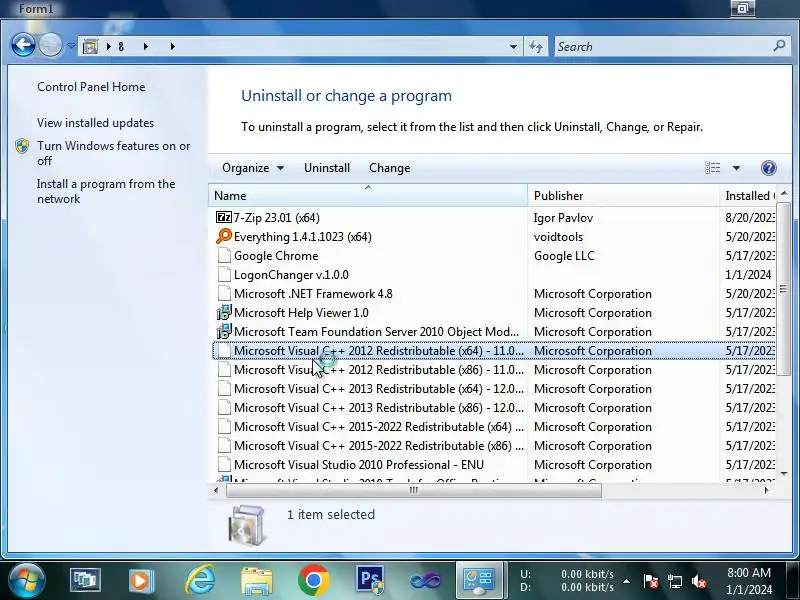Open Install a program from the network
Screen dimensions: 800x600
[x=106, y=191]
